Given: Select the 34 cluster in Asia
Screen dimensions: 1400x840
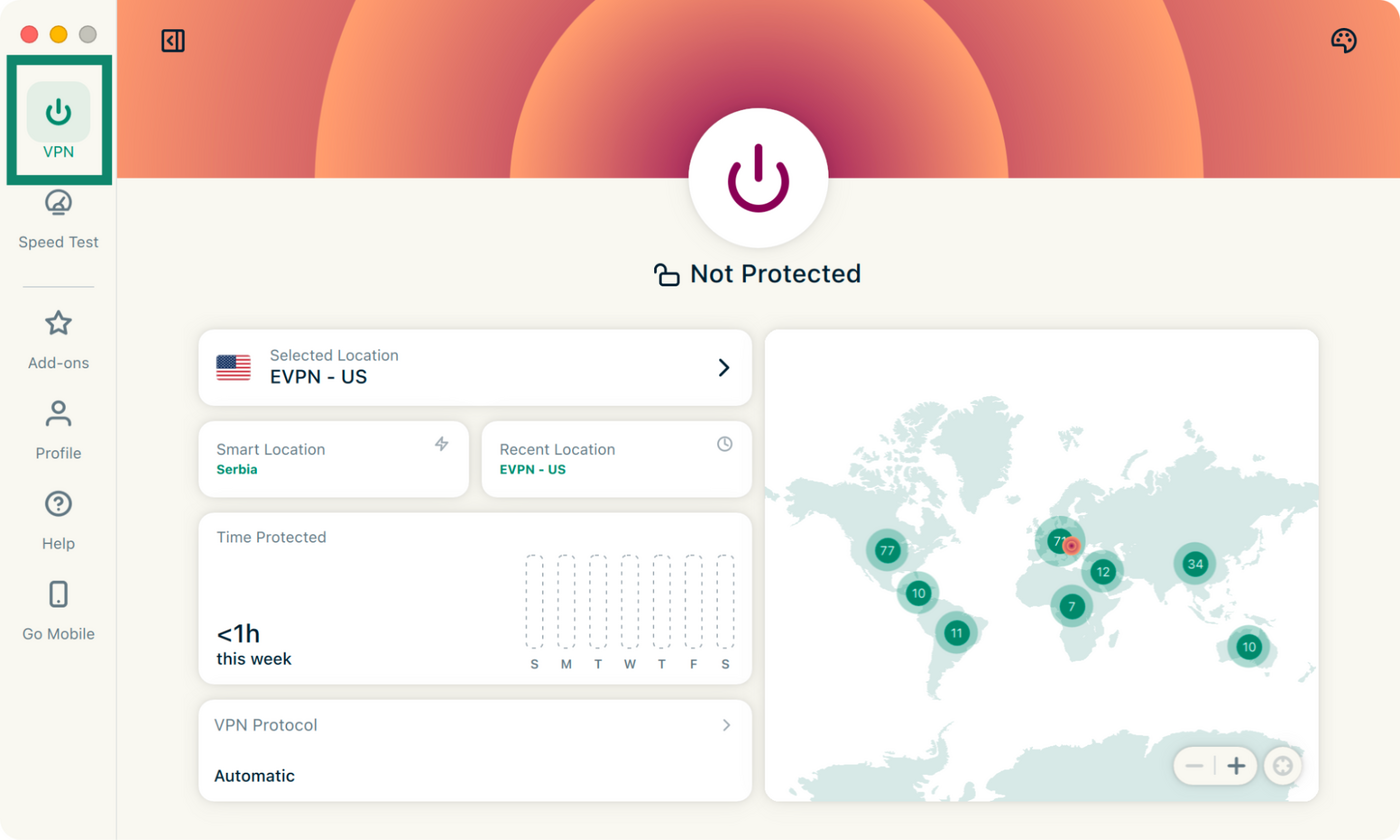Looking at the screenshot, I should tap(1194, 564).
